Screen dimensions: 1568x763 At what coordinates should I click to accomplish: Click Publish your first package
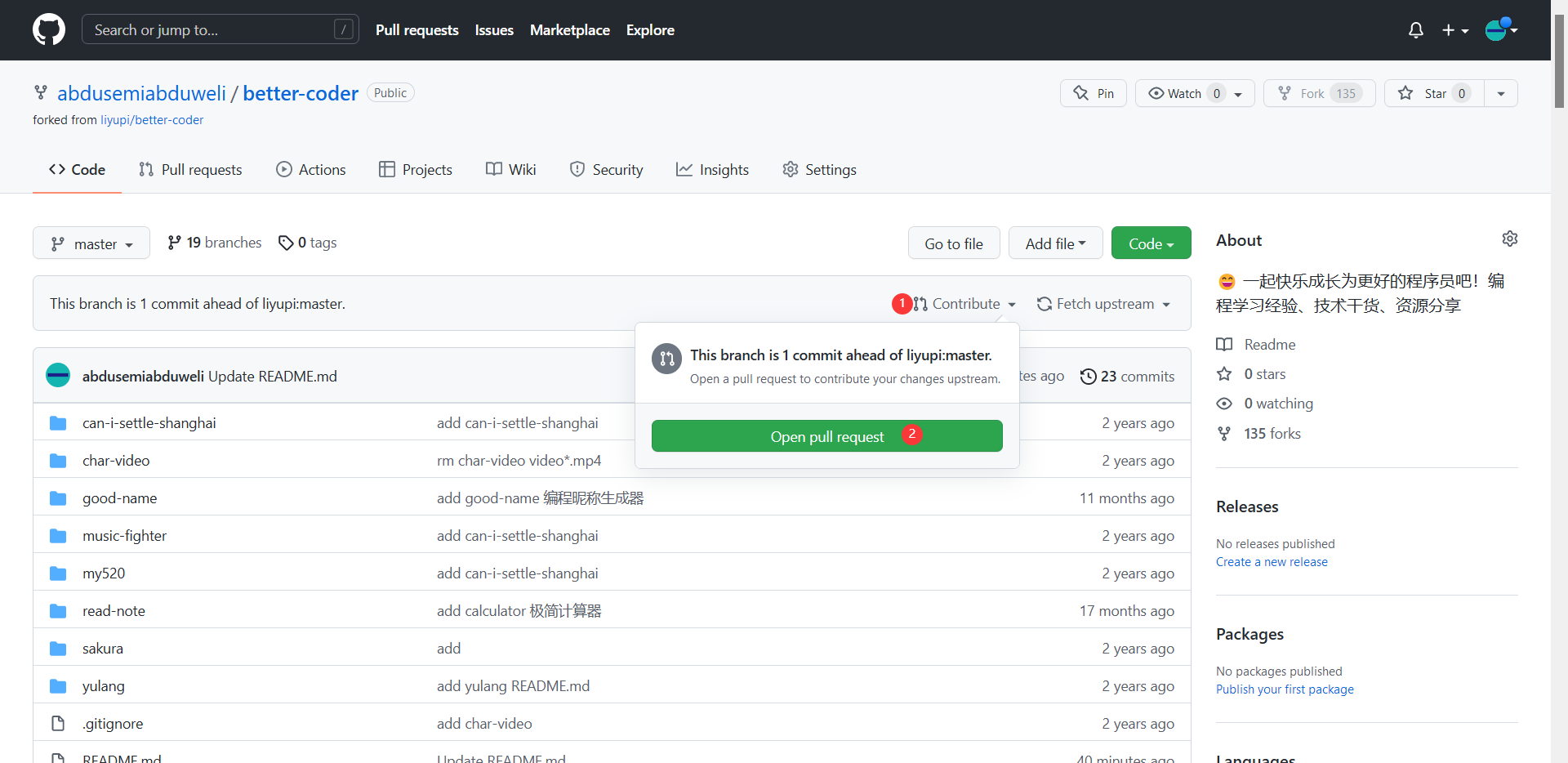point(1285,689)
